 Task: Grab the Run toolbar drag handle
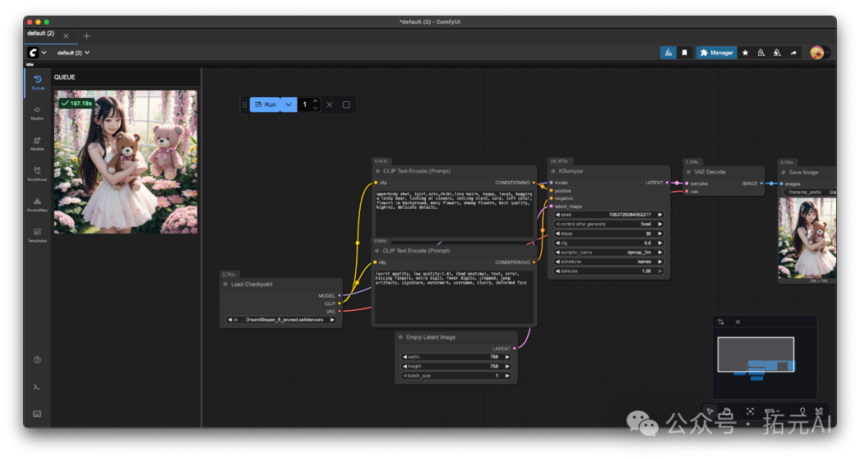click(x=245, y=104)
